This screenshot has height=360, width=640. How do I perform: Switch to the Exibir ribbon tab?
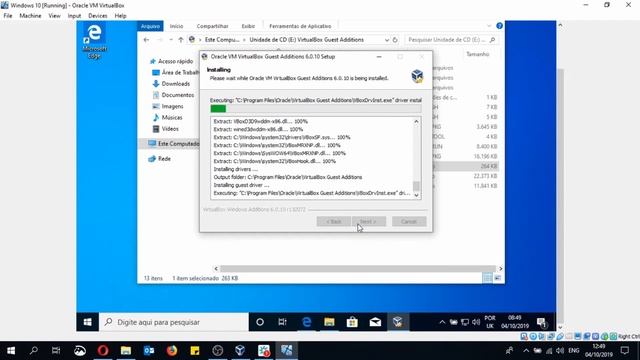pyautogui.click(x=248, y=26)
